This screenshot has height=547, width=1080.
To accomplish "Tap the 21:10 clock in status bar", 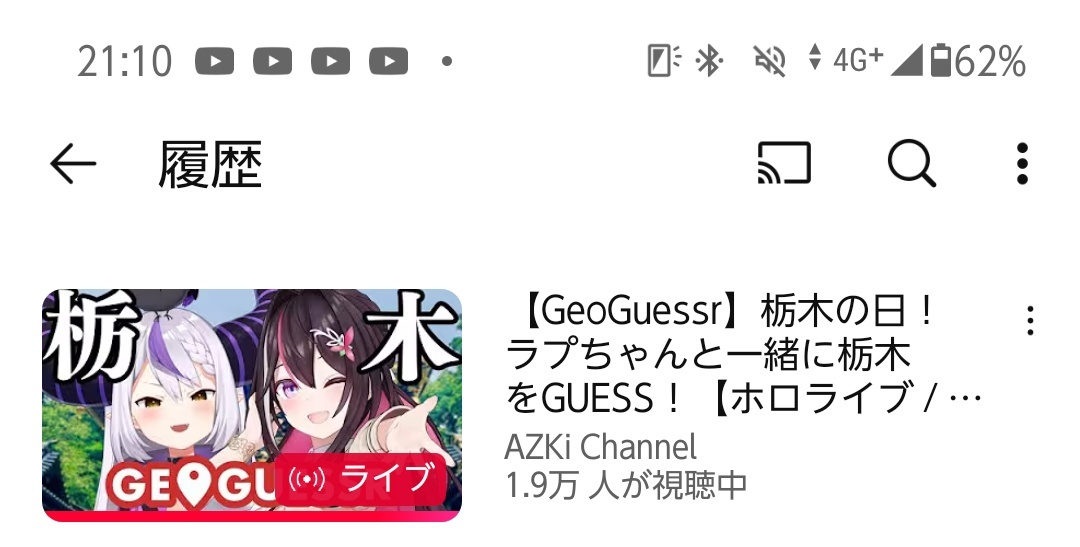I will 125,61.
